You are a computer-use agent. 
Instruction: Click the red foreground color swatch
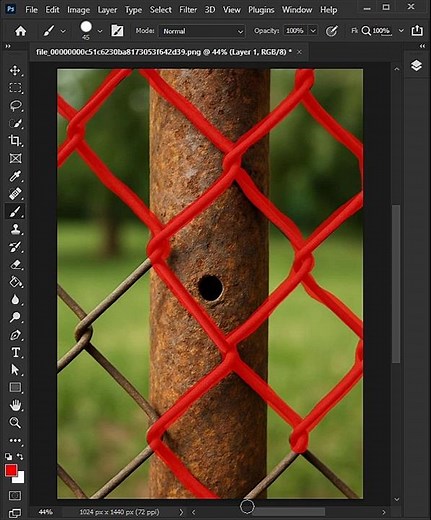click(x=11, y=470)
